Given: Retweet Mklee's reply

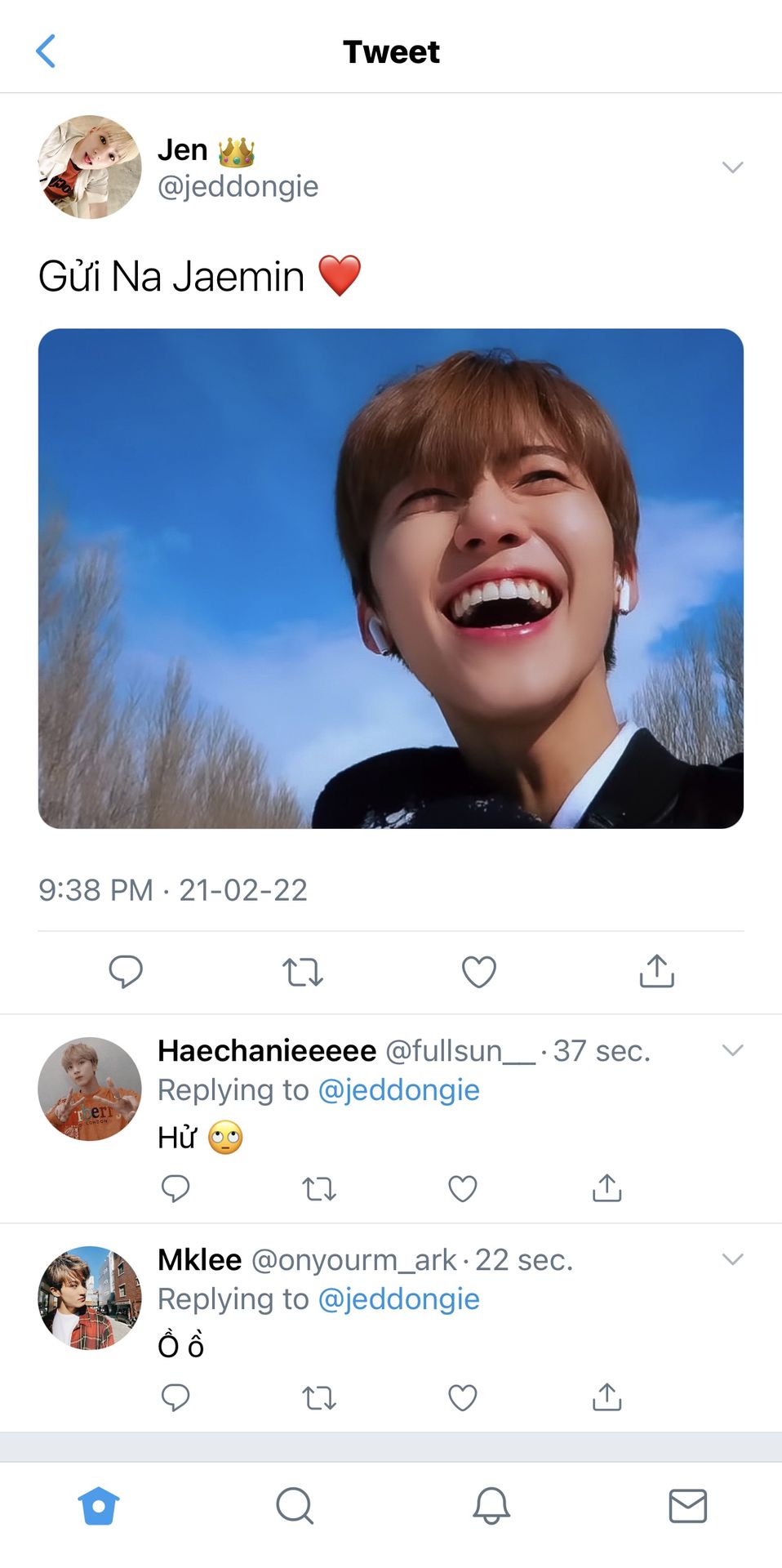Looking at the screenshot, I should (x=319, y=1397).
